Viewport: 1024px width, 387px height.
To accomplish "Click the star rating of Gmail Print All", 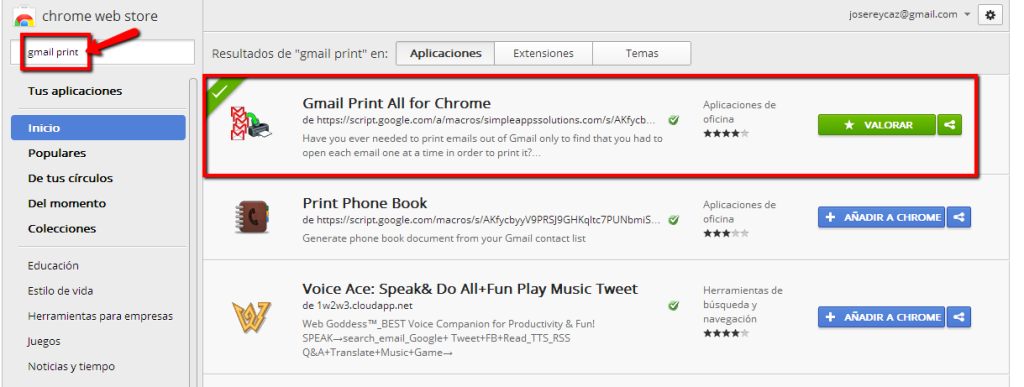I will pos(726,134).
